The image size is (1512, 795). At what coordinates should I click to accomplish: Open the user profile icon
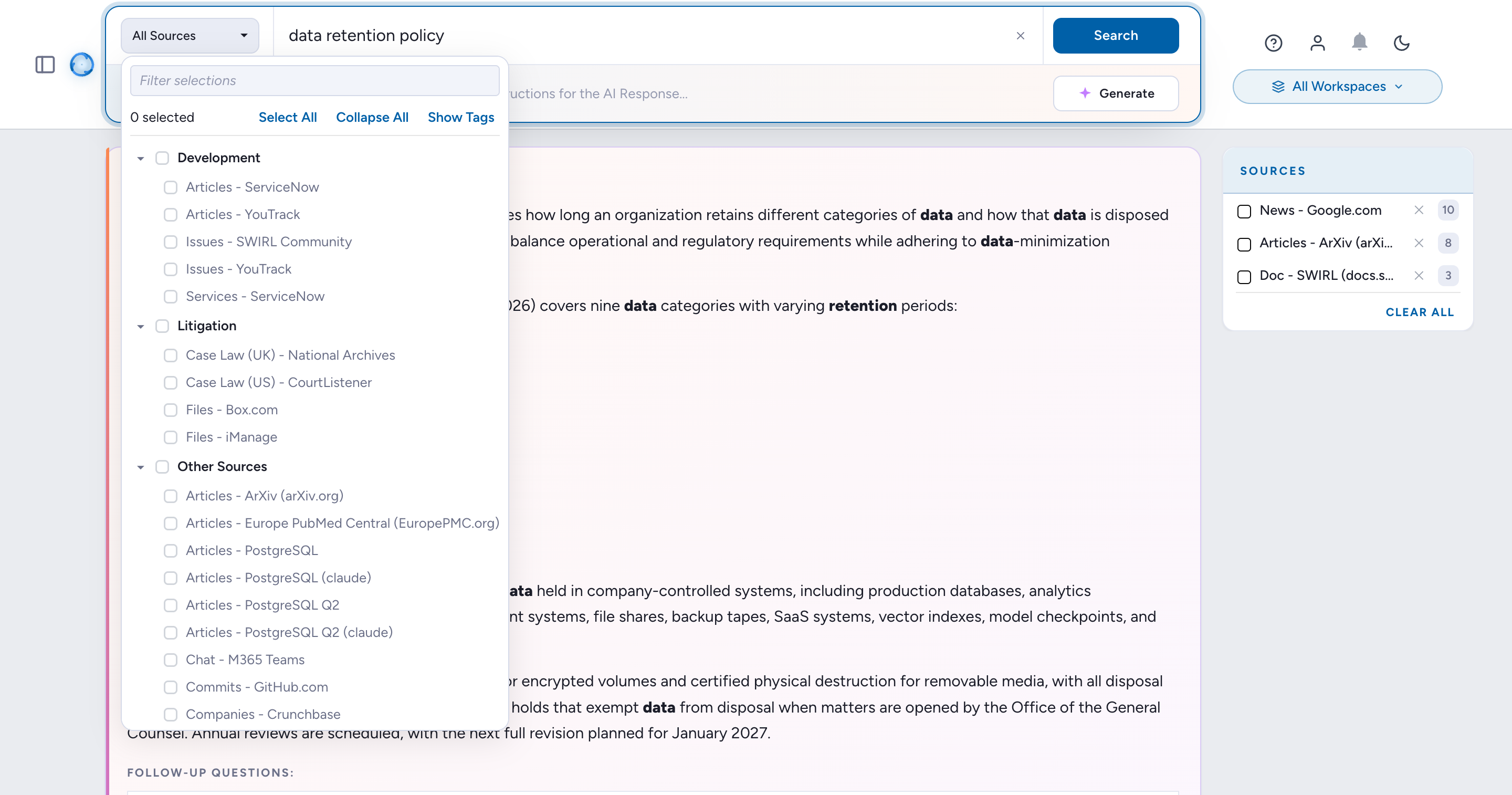(1317, 43)
